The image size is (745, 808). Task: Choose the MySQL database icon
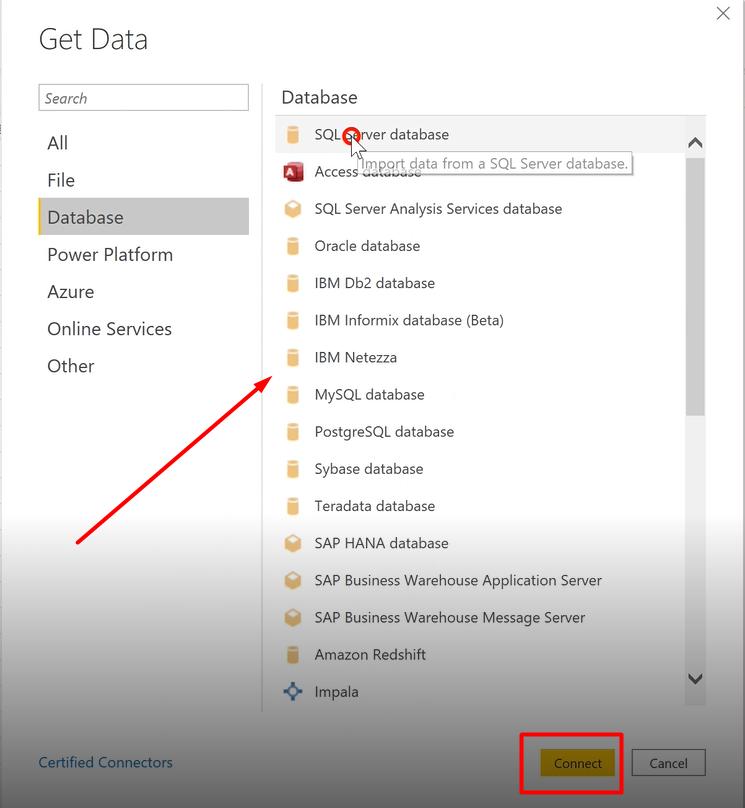295,394
